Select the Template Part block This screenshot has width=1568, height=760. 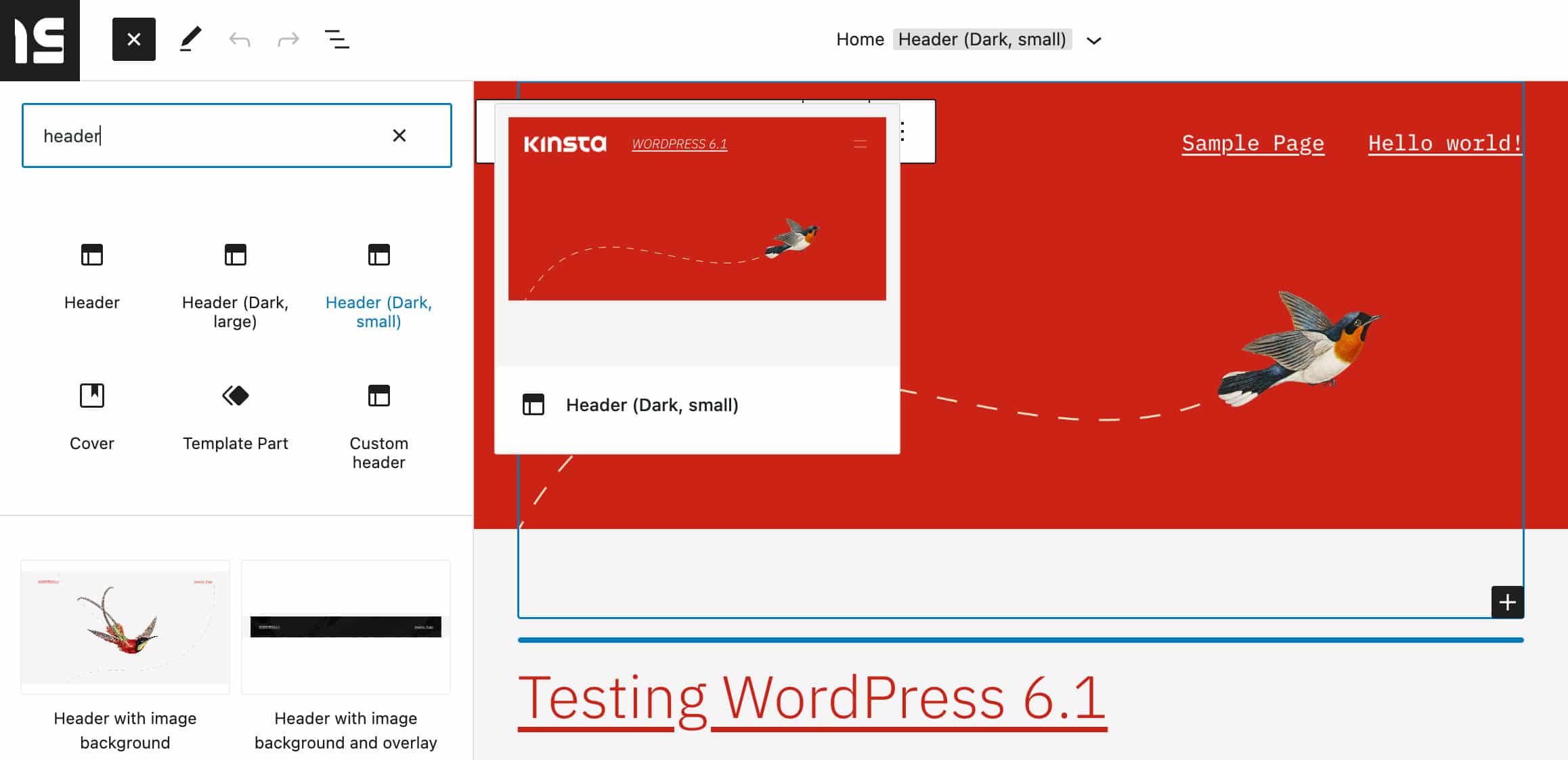235,415
